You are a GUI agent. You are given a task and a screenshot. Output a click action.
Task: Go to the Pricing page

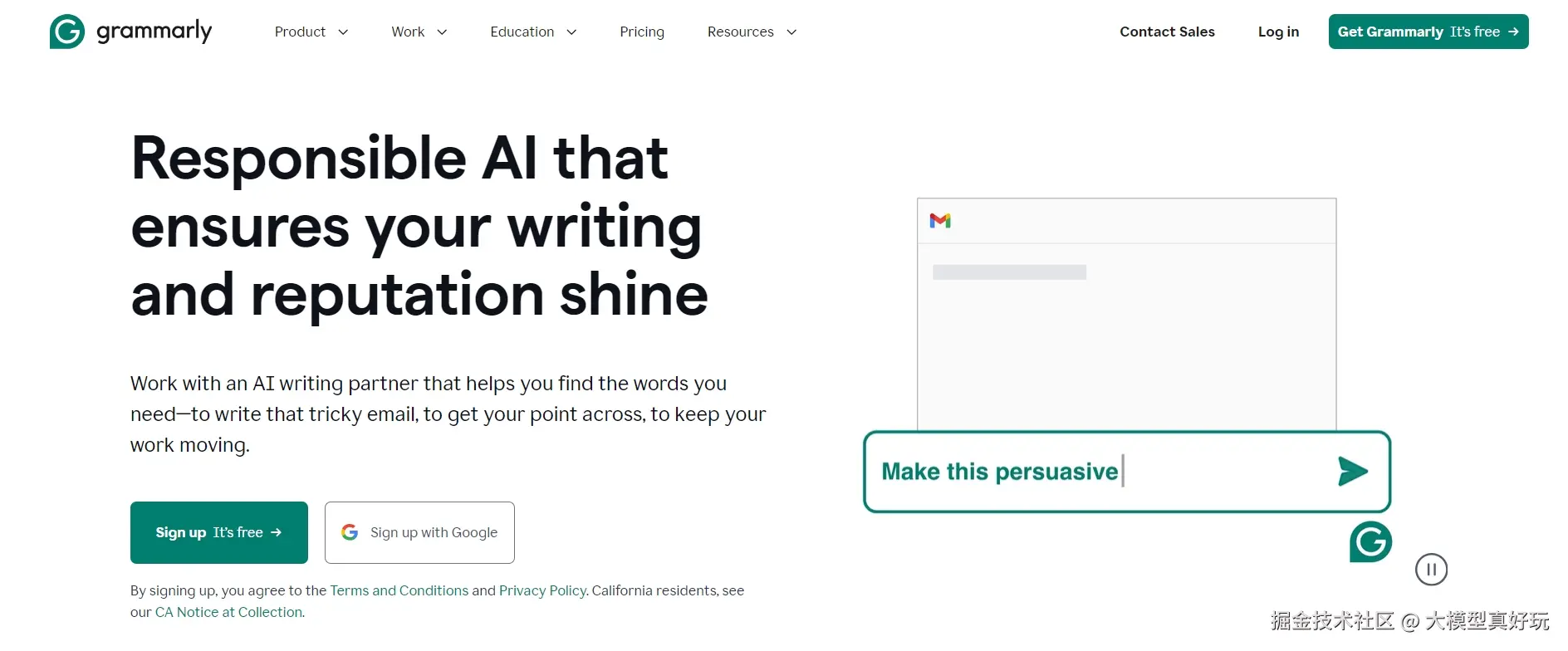point(642,32)
